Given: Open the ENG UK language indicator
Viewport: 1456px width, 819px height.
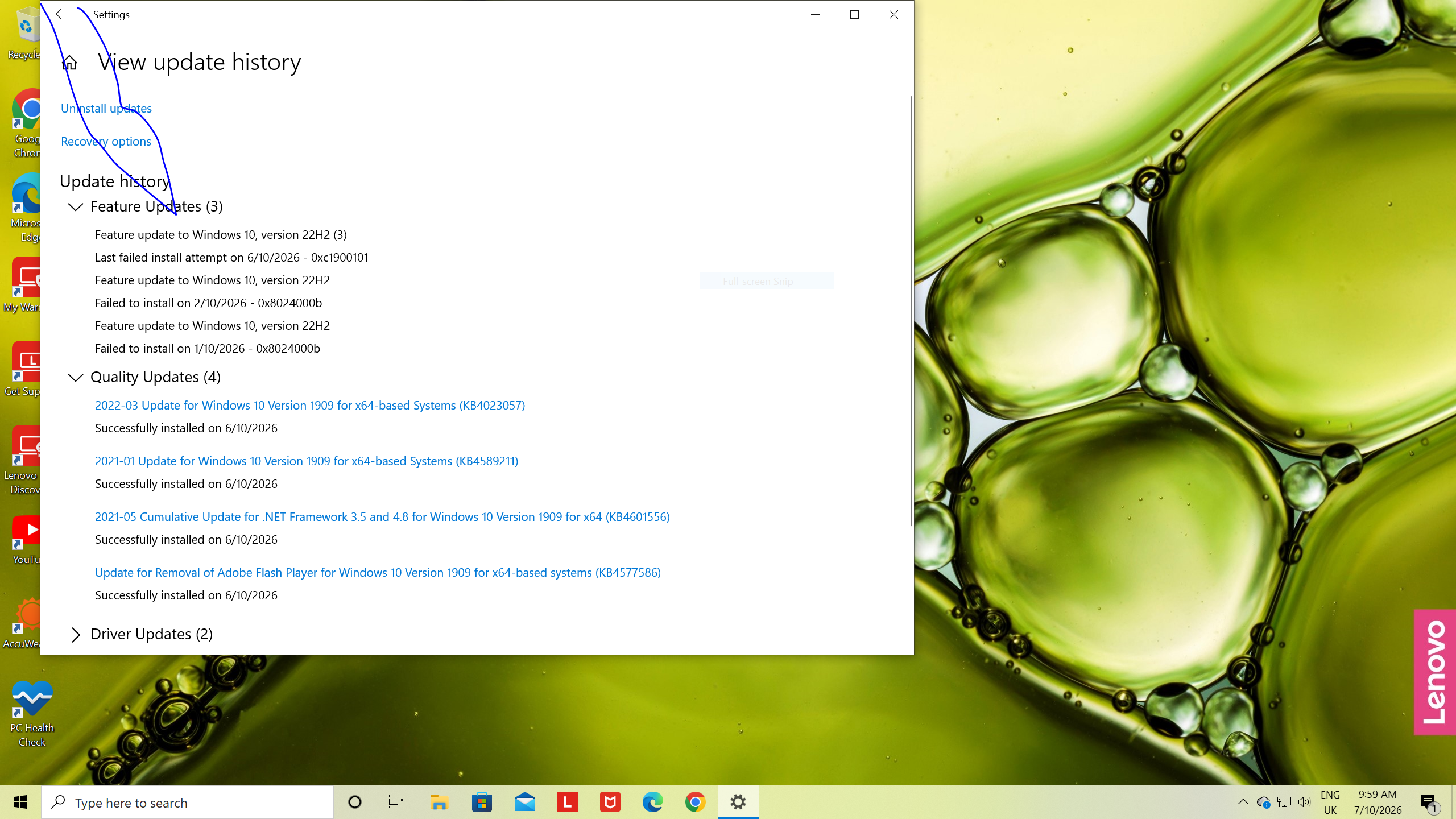Looking at the screenshot, I should [1330, 803].
